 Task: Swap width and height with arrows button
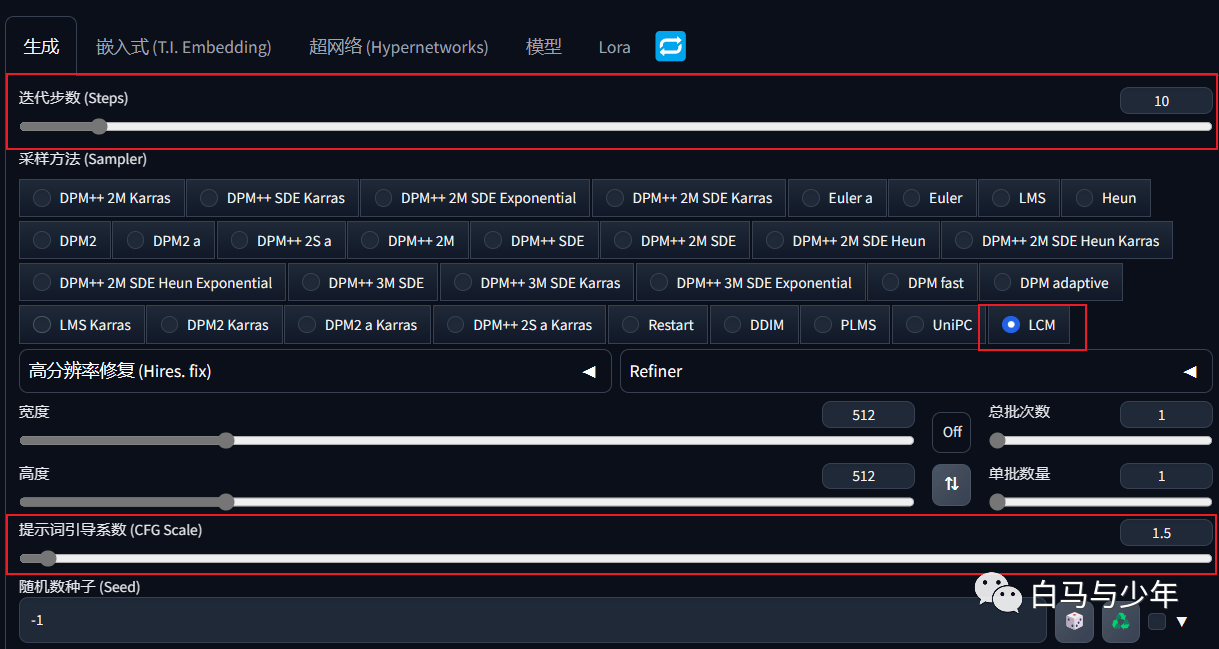click(x=952, y=484)
